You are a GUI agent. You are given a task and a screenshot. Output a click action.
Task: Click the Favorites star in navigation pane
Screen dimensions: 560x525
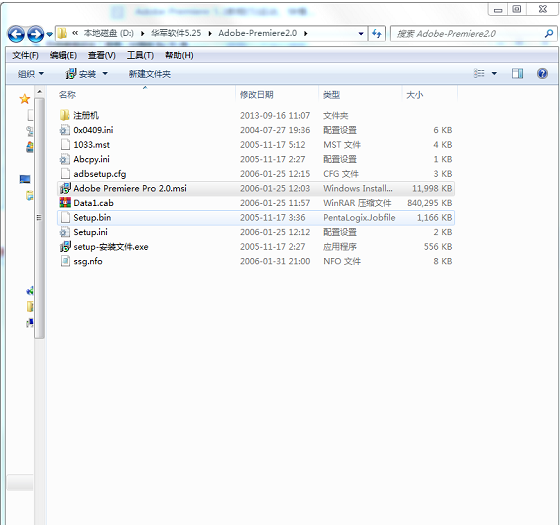point(25,99)
